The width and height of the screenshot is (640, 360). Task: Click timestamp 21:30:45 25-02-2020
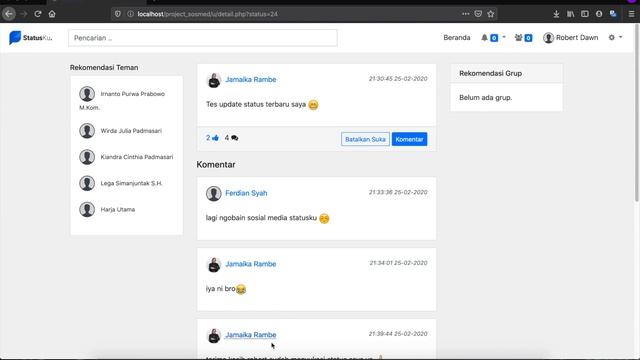[398, 79]
